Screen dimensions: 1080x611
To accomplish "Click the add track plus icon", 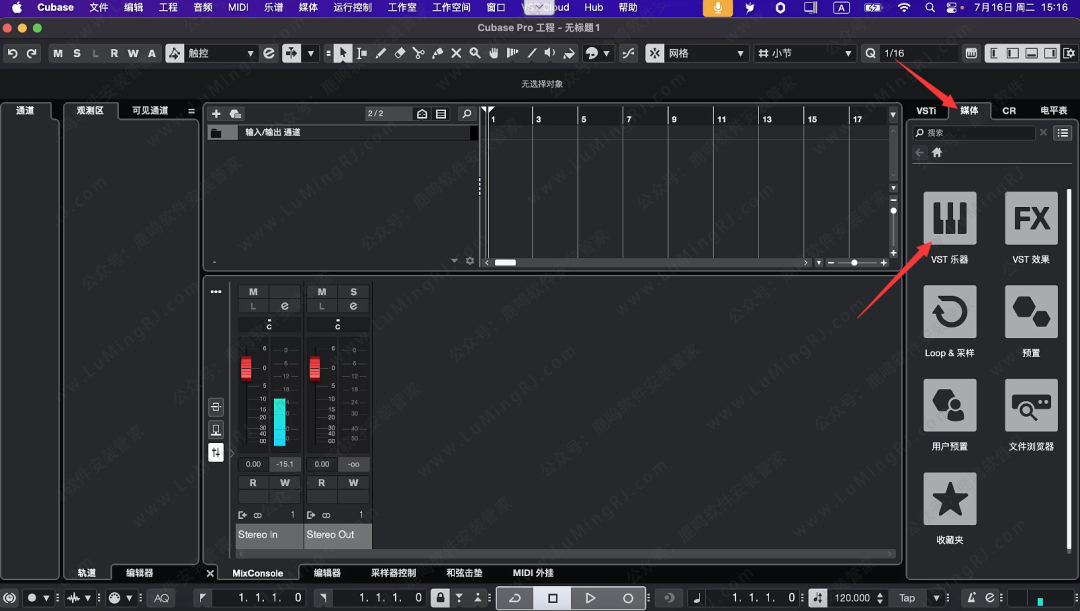I will (x=216, y=114).
